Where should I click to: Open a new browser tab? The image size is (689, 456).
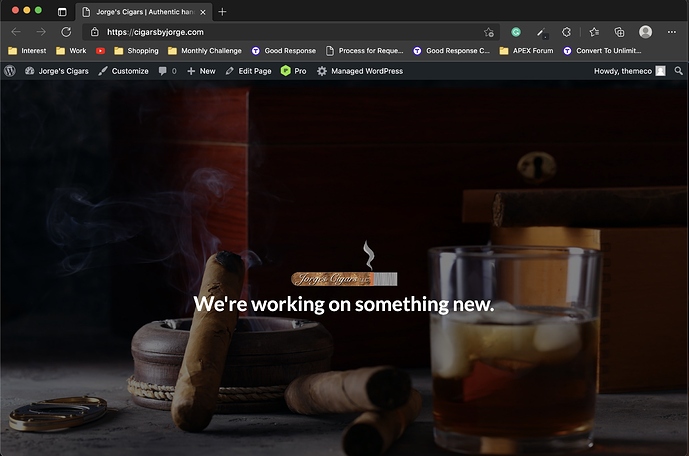pos(222,11)
